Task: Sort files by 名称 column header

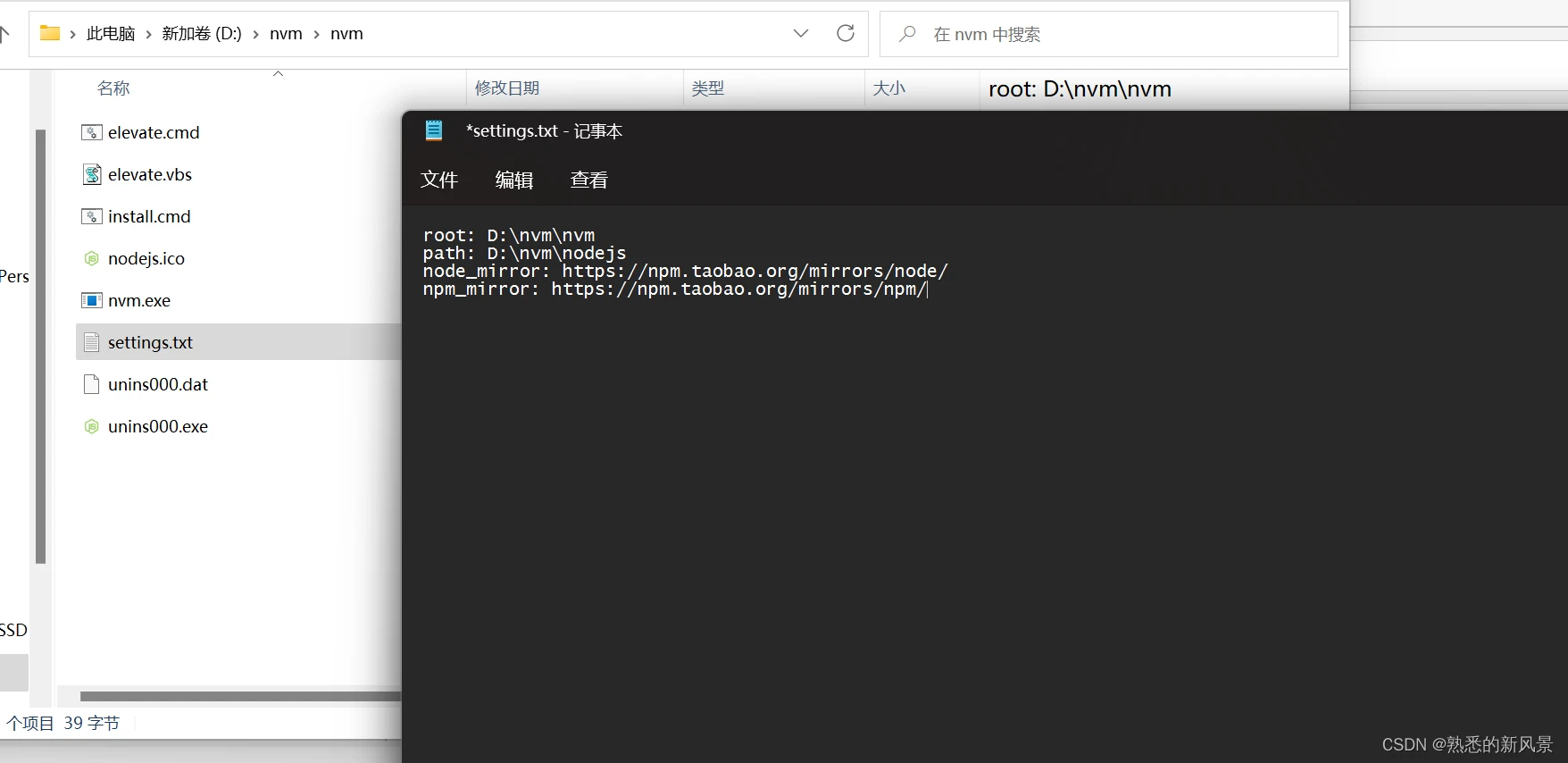Action: tap(113, 88)
